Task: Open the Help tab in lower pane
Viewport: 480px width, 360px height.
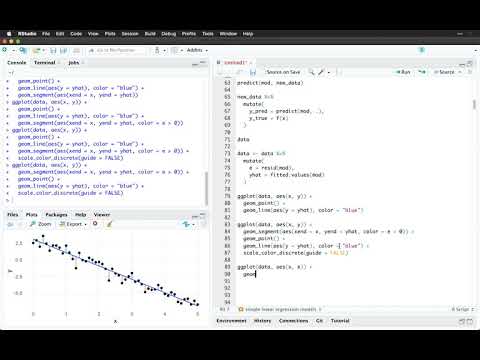Action: coord(81,214)
